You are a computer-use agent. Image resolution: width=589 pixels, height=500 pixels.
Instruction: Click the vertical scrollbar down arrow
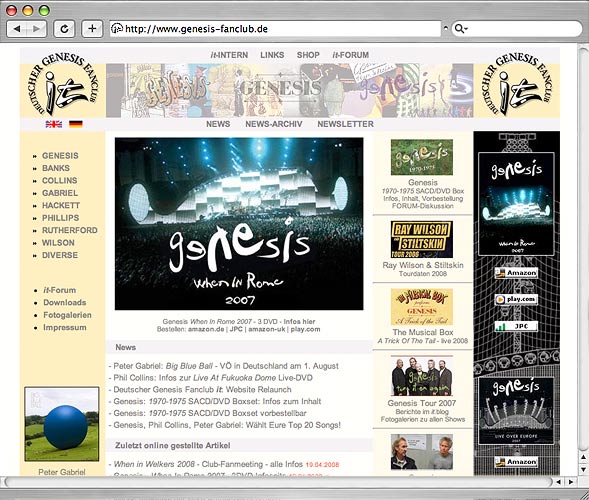pos(583,469)
